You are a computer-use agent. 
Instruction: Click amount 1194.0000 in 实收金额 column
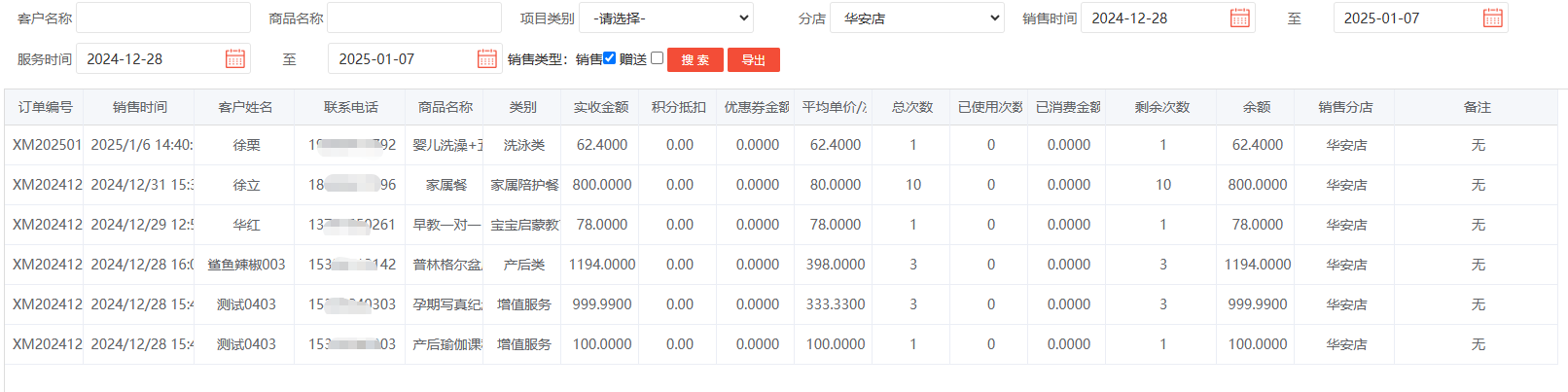[x=602, y=265]
